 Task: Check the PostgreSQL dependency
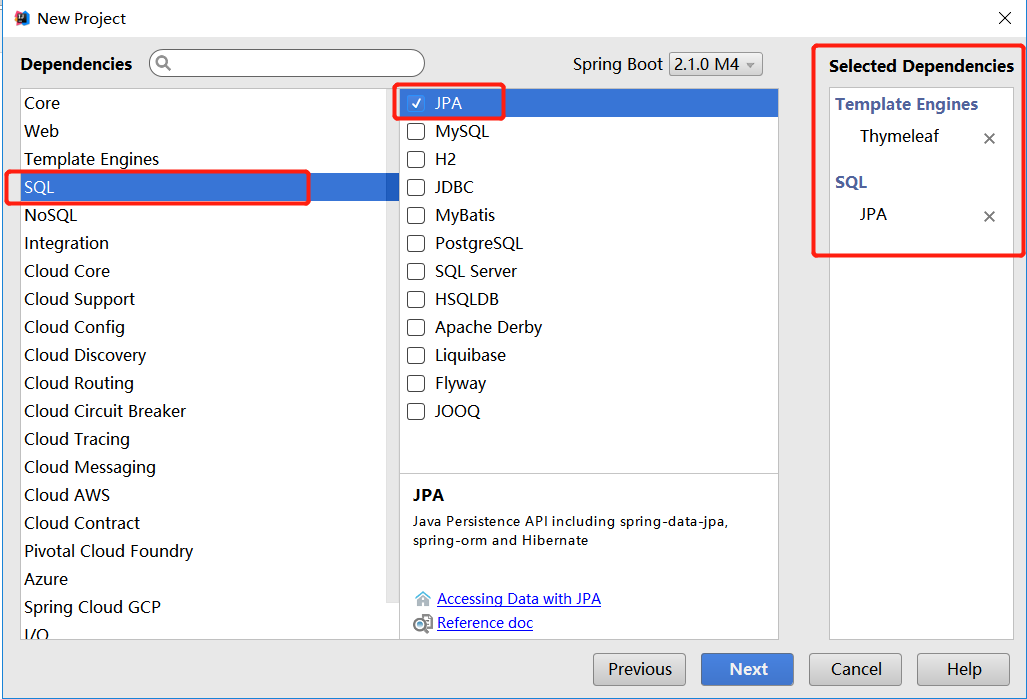pyautogui.click(x=416, y=243)
